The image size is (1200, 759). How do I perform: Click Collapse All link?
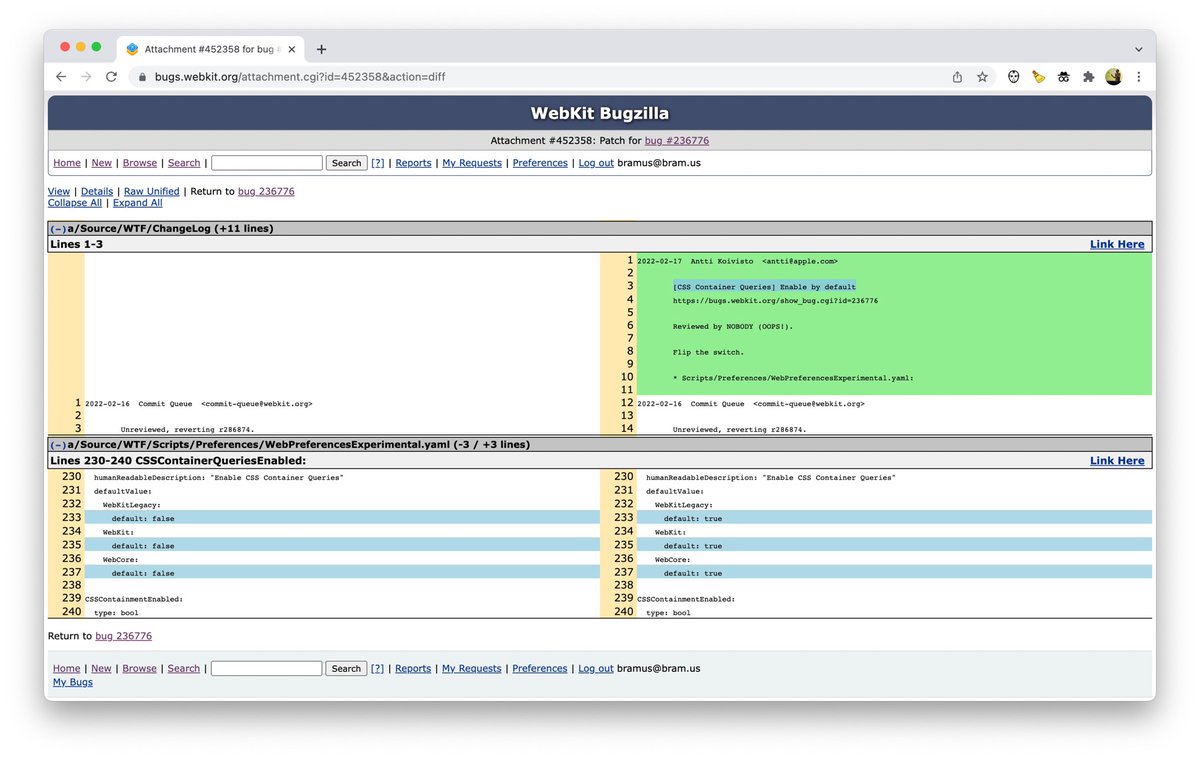(x=75, y=203)
